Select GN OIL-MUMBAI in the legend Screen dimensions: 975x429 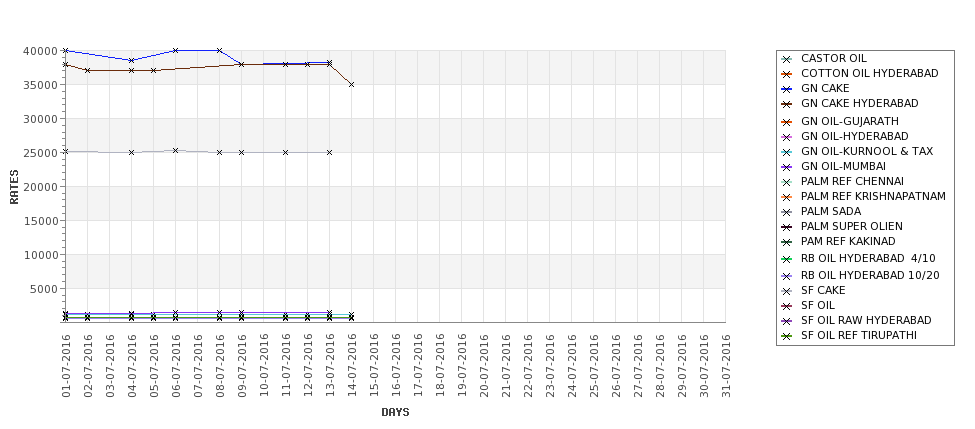(x=834, y=166)
